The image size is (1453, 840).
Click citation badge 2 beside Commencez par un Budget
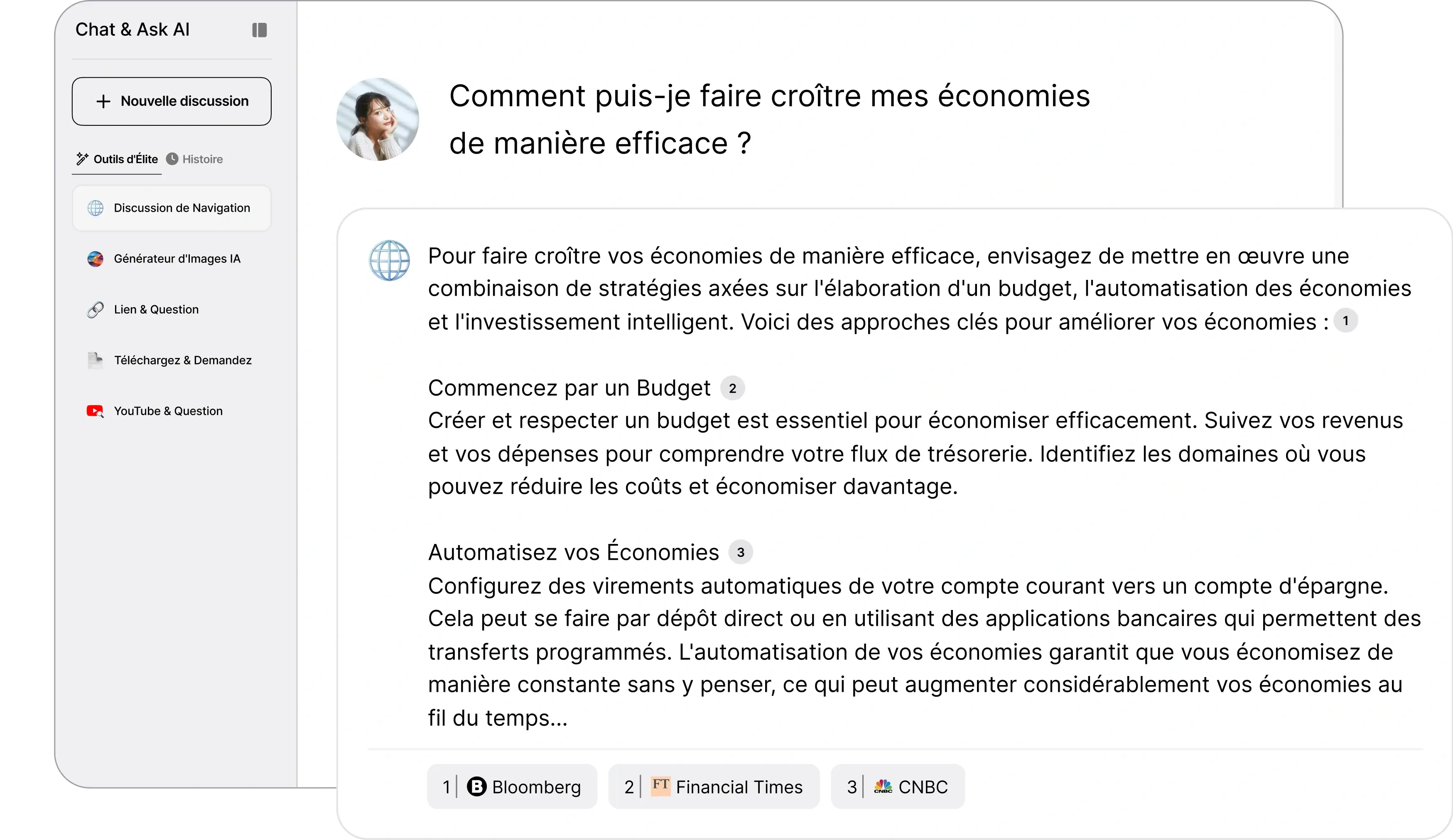732,389
